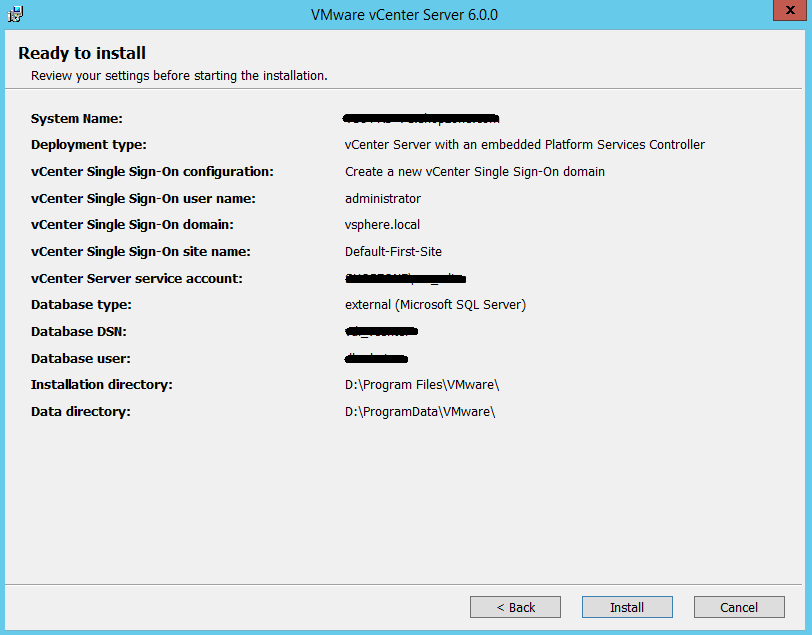Image resolution: width=812 pixels, height=635 pixels.
Task: Go back with the < Back button
Action: tap(515, 607)
